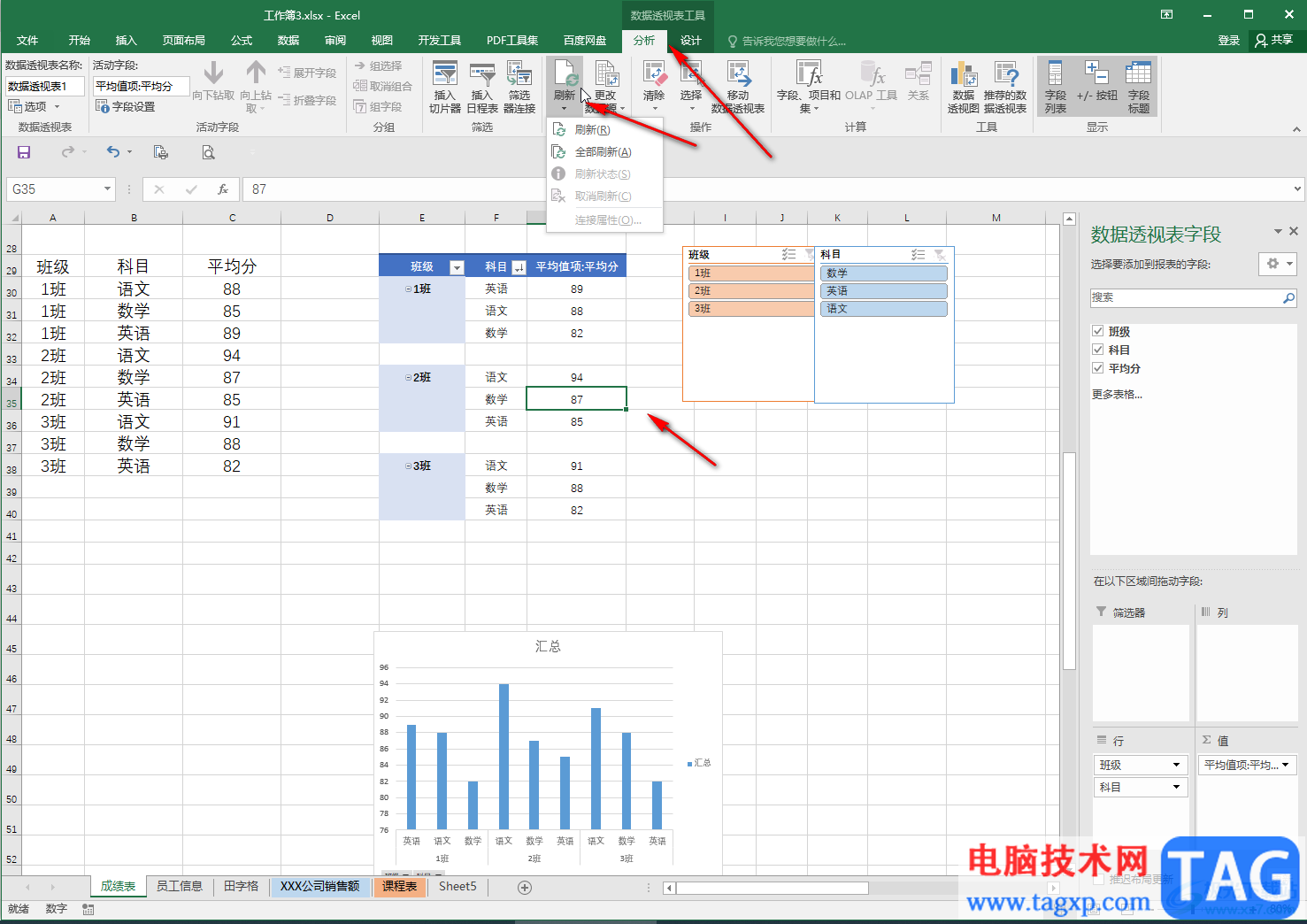Open the 课程表 sheet tab
The width and height of the screenshot is (1307, 924).
tap(400, 886)
